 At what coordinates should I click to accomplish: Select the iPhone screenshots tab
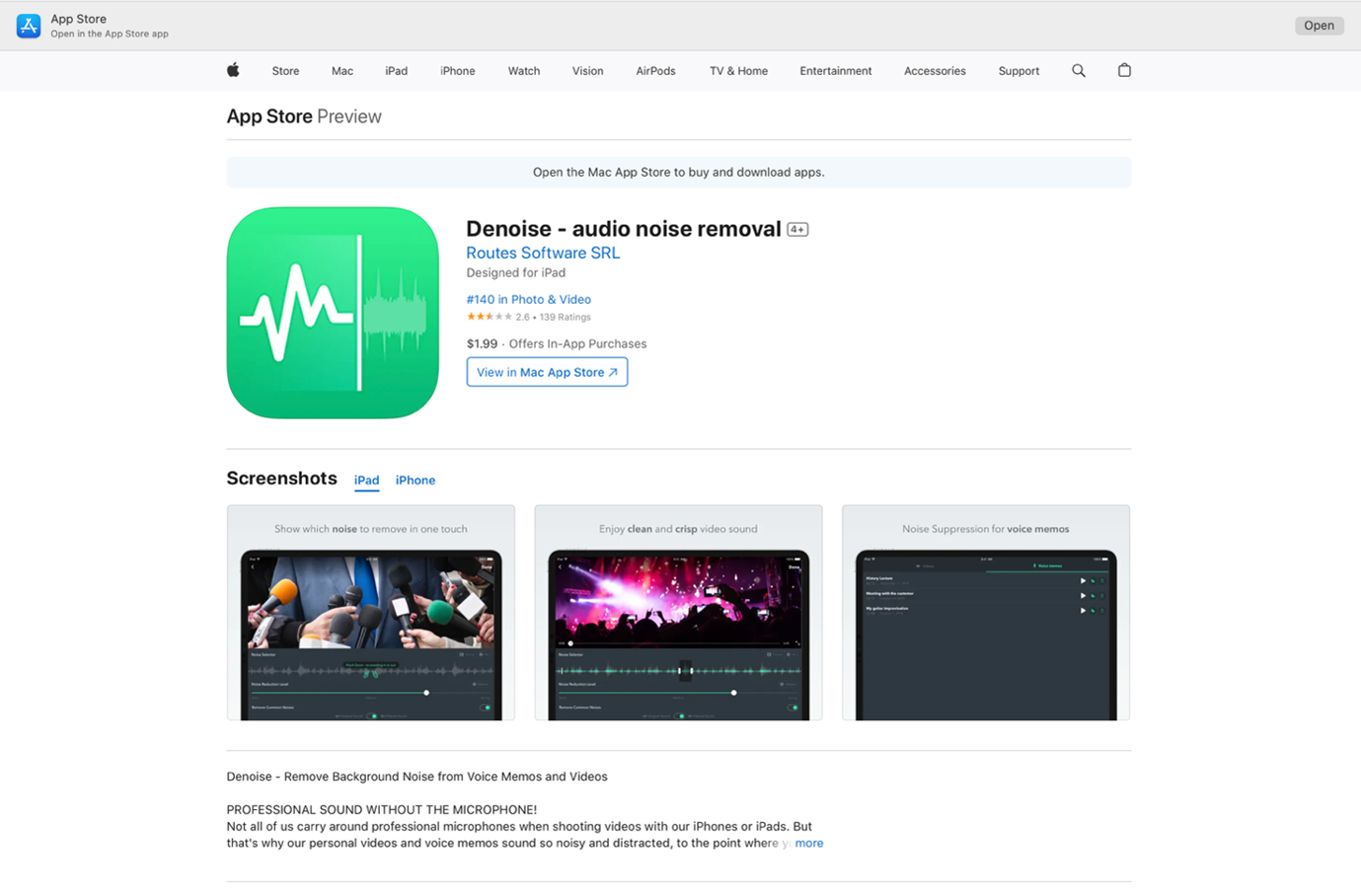pyautogui.click(x=416, y=481)
